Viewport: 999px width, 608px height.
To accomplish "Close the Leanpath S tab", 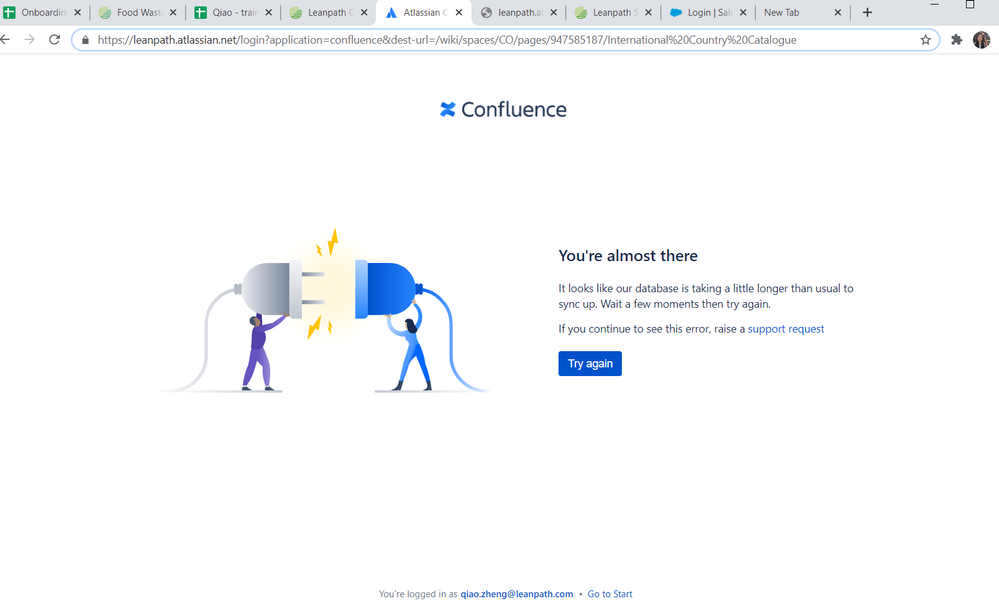I will coord(649,12).
